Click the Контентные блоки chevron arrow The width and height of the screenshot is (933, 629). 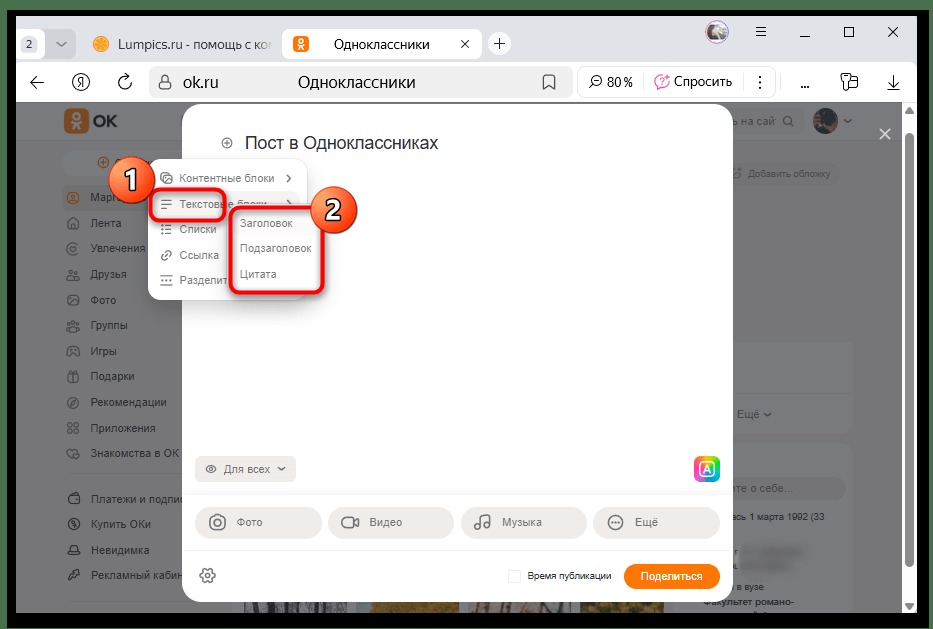click(289, 178)
